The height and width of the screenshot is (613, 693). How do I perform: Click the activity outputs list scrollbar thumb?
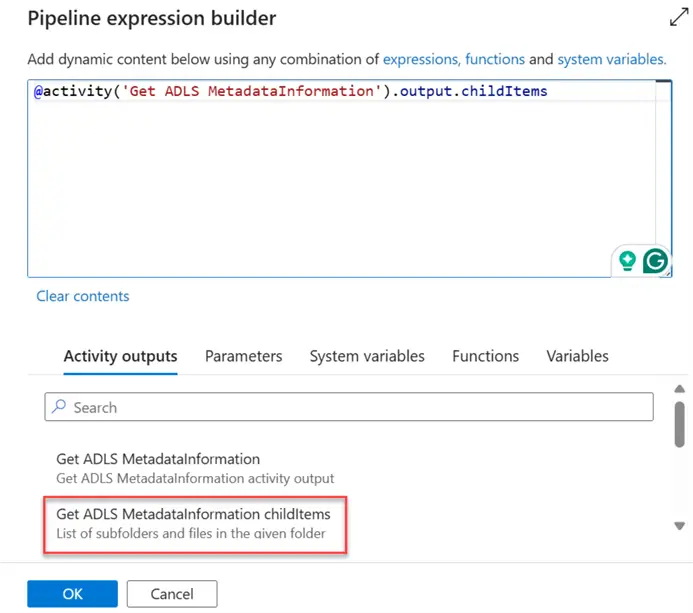click(679, 424)
